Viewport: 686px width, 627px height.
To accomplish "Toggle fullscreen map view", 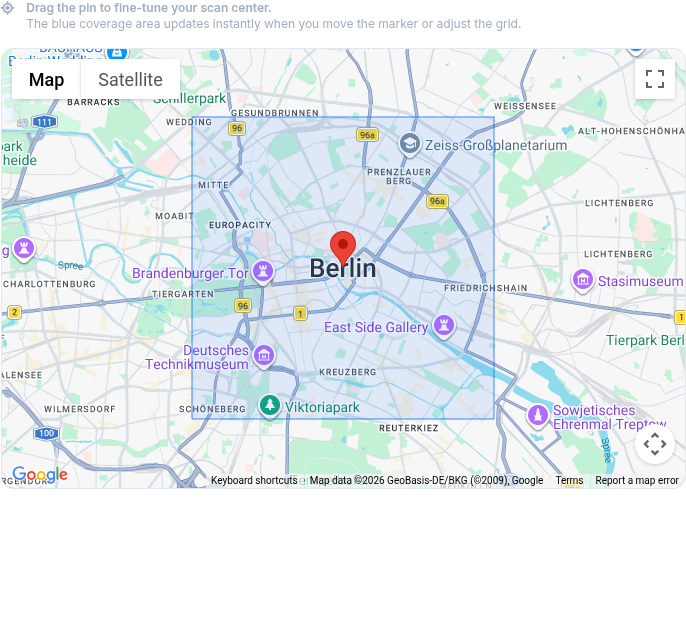I will [x=654, y=79].
